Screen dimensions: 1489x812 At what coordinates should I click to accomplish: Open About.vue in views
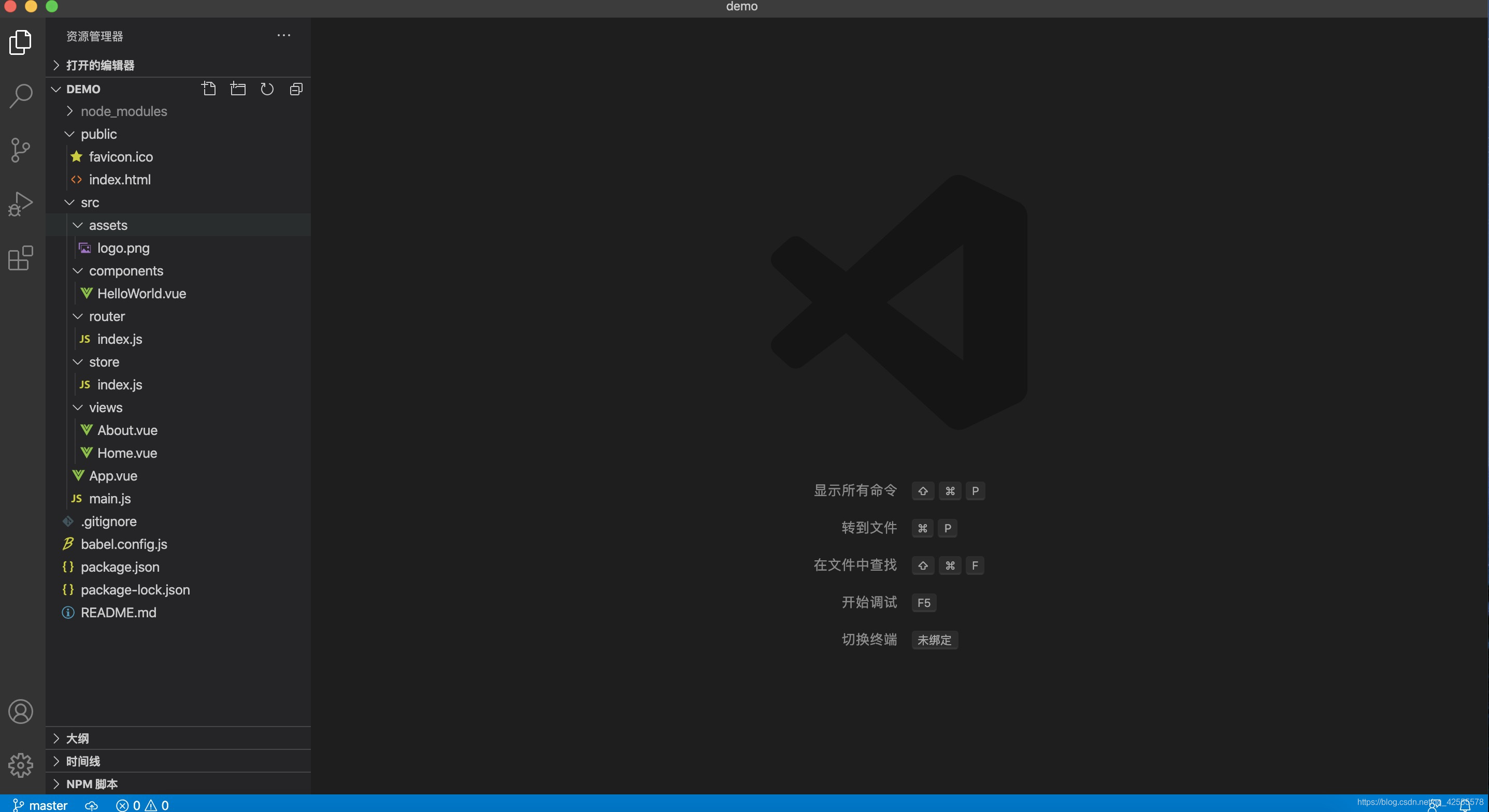tap(178, 430)
